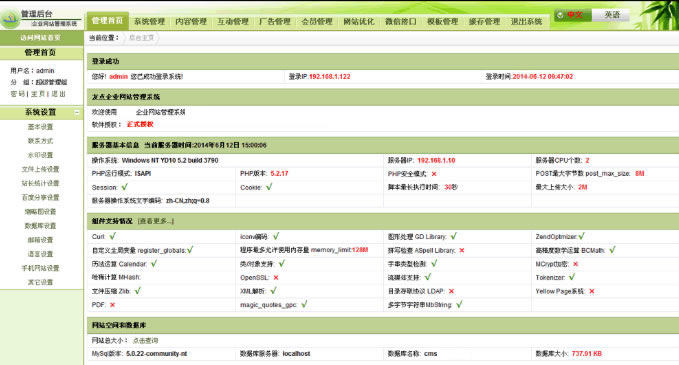Image resolution: width=679 pixels, height=365 pixels.
Task: Click the checkmark next to Cookie
Action: (269, 187)
